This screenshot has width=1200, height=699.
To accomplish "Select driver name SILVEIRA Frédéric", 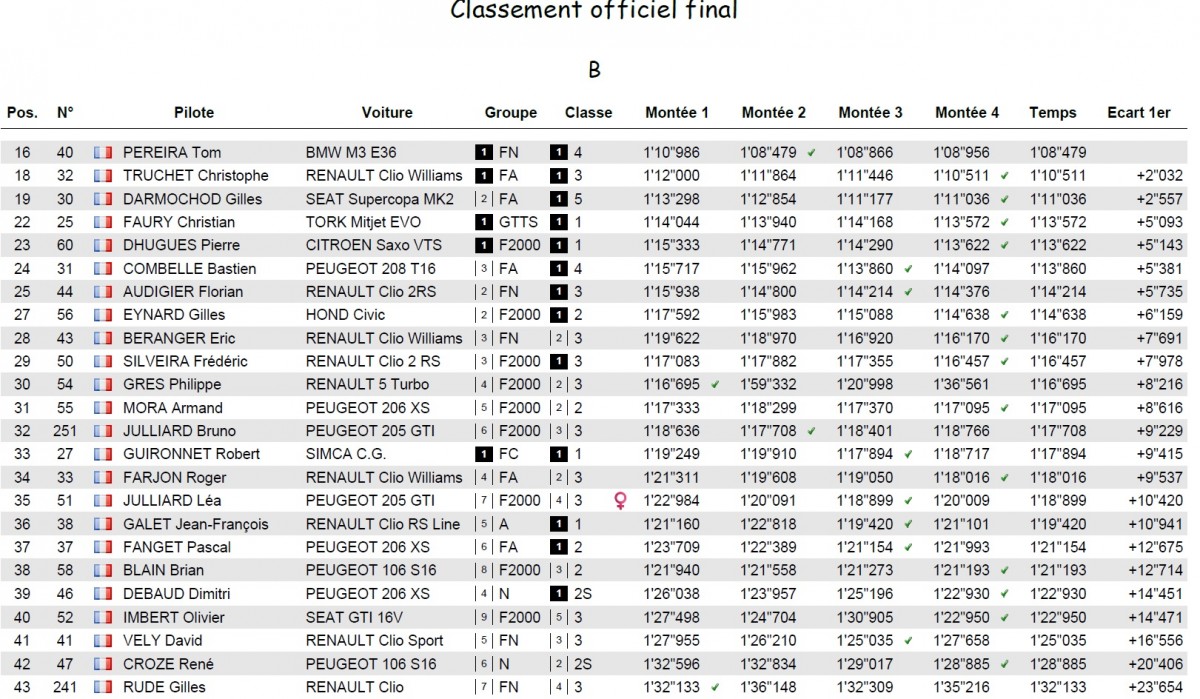I will (185, 361).
